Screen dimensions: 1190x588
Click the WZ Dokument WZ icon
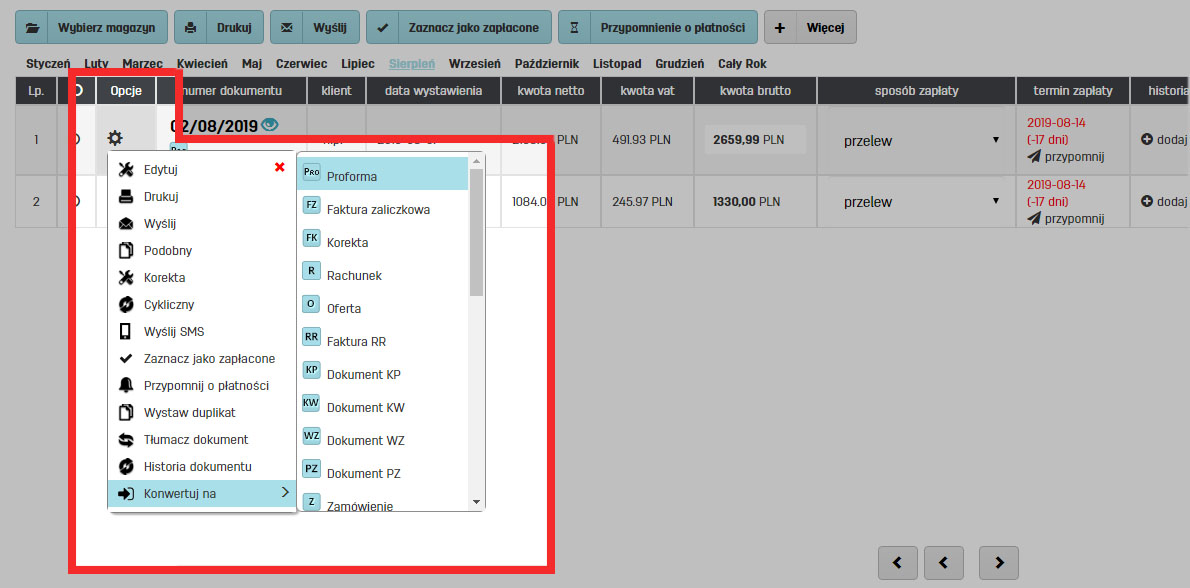[311, 437]
